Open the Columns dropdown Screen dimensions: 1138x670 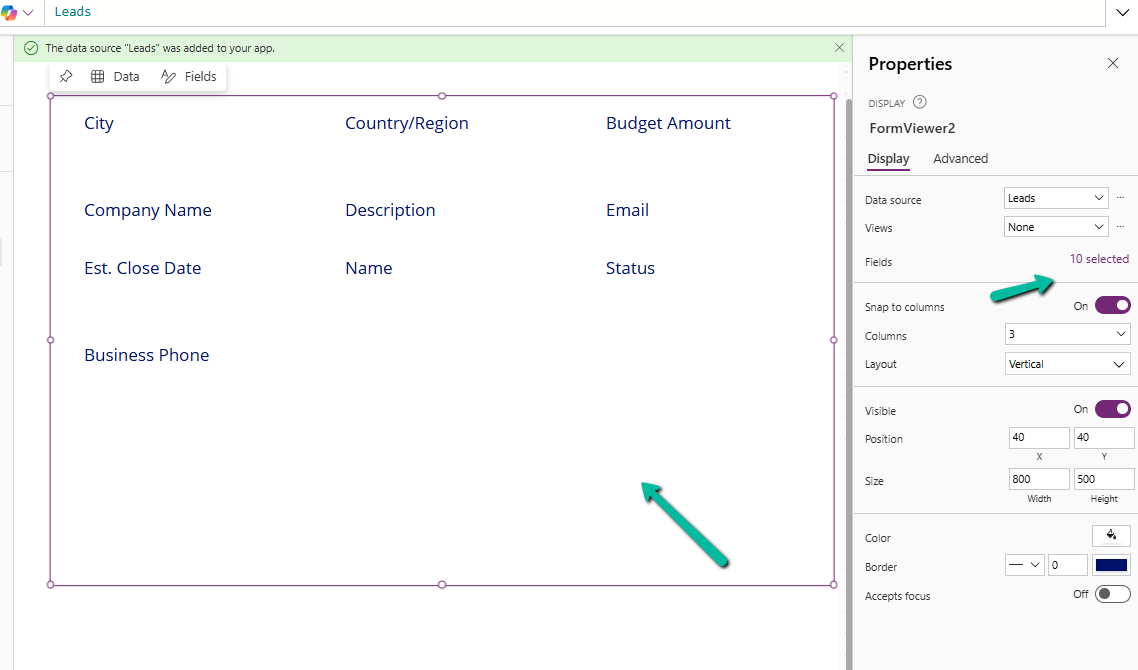coord(1067,334)
